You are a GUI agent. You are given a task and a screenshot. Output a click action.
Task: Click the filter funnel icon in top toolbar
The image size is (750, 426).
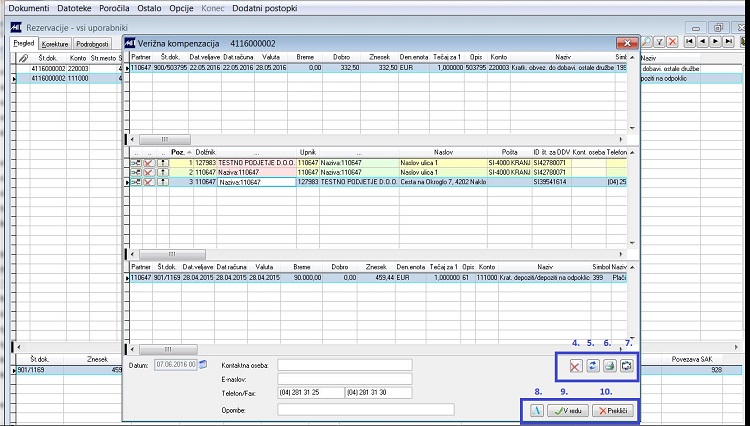point(659,42)
